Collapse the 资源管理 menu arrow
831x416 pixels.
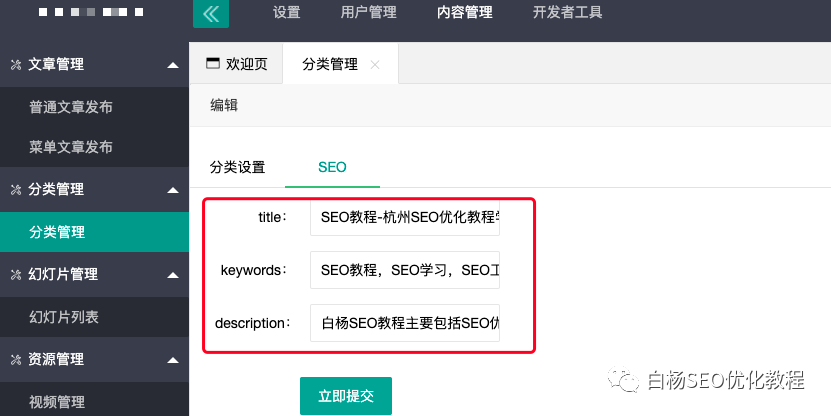[172, 359]
